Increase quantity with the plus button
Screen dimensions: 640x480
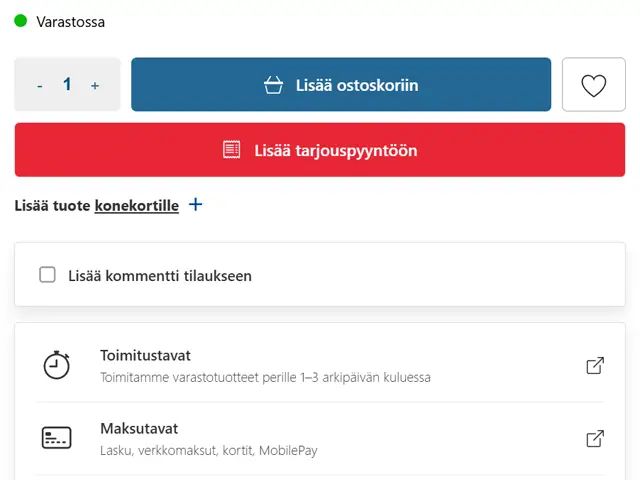tap(95, 85)
